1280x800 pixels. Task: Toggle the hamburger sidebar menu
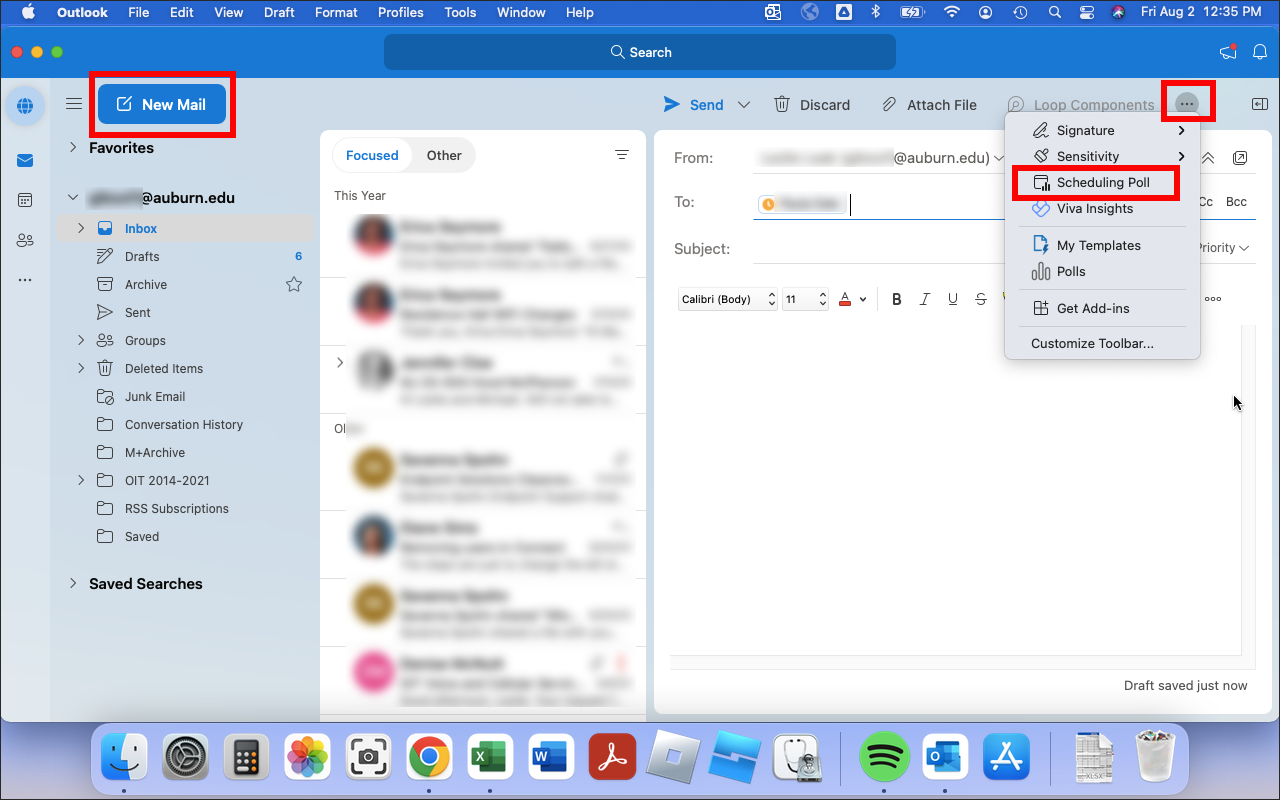(x=74, y=104)
